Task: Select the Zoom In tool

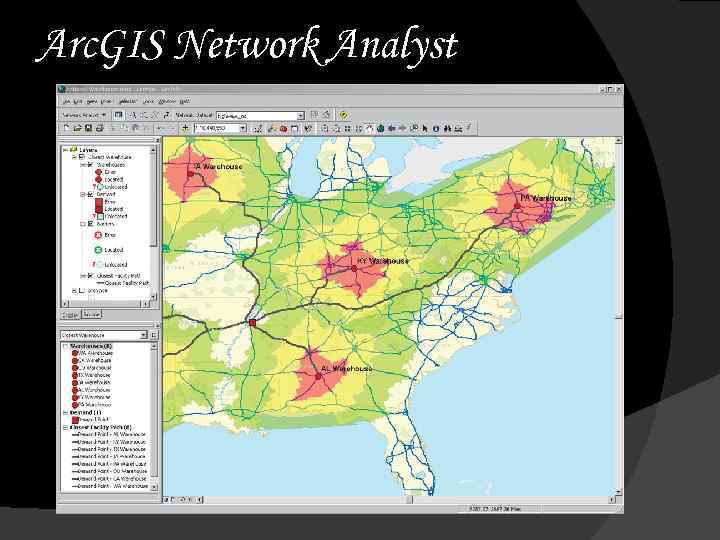Action: 325,129
